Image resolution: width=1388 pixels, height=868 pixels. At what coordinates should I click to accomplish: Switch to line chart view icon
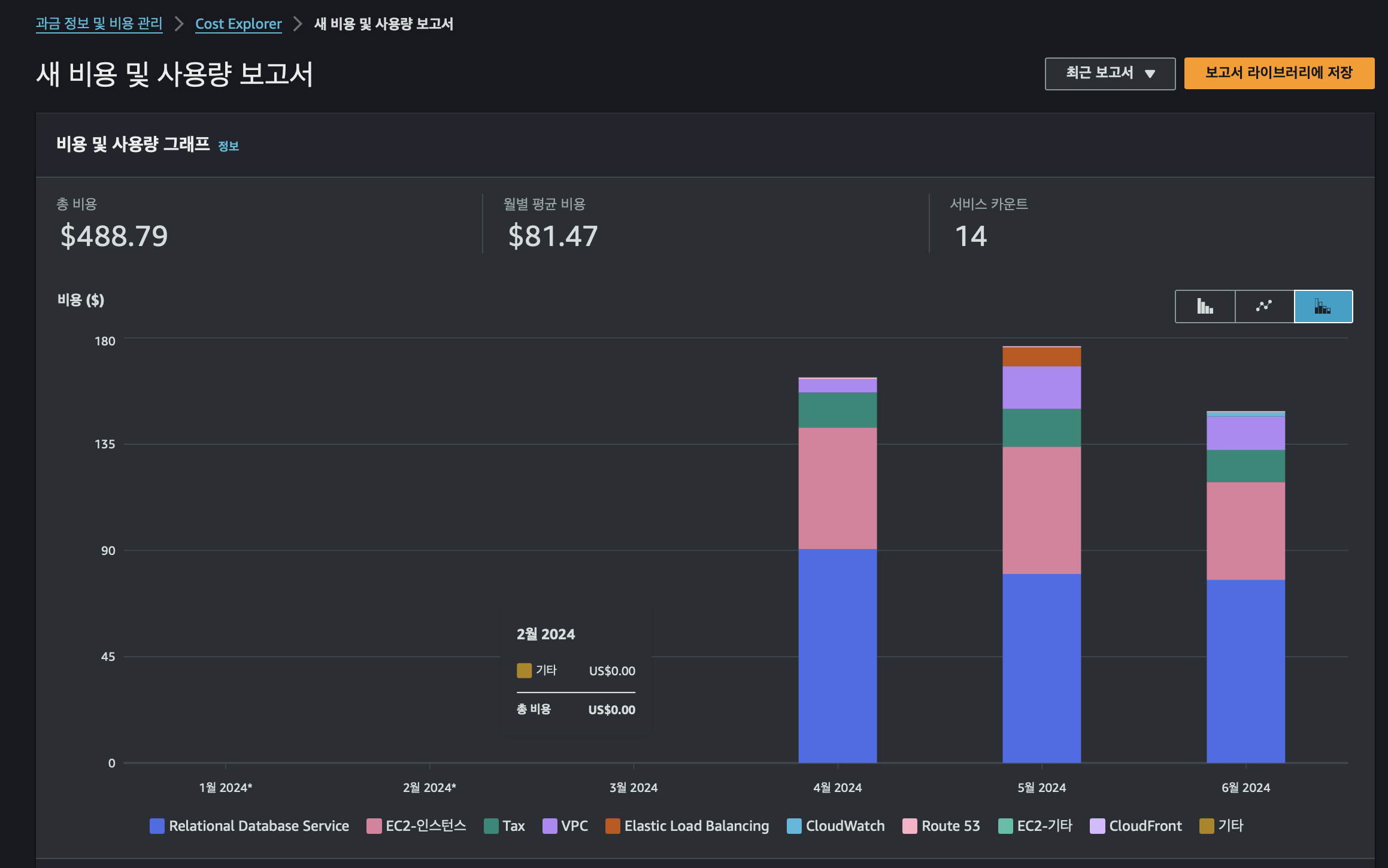pos(1264,306)
